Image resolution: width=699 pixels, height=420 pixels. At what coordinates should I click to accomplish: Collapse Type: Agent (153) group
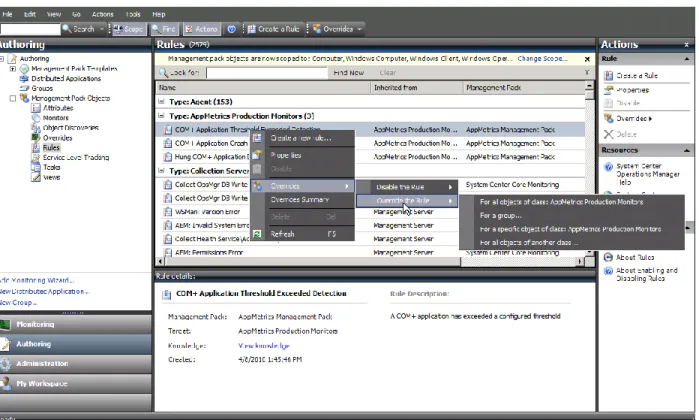pos(161,102)
